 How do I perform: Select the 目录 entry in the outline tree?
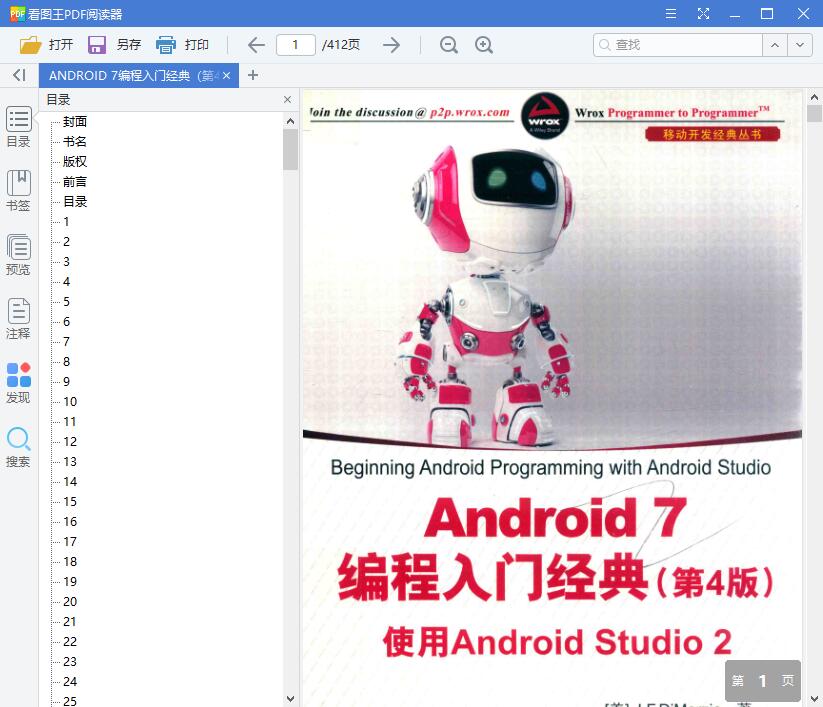coord(75,202)
